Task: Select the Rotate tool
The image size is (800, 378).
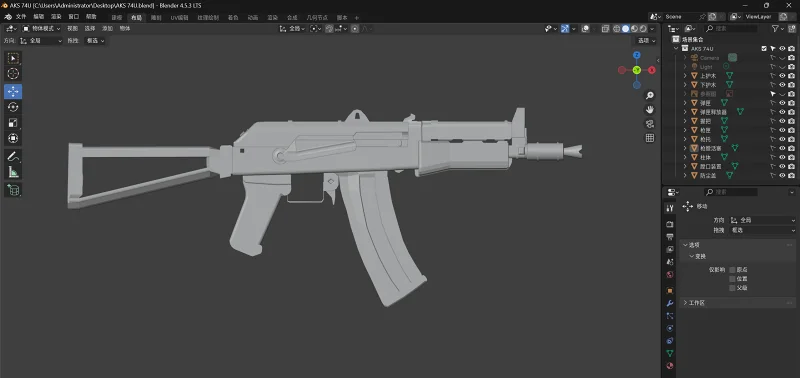Action: point(13,107)
